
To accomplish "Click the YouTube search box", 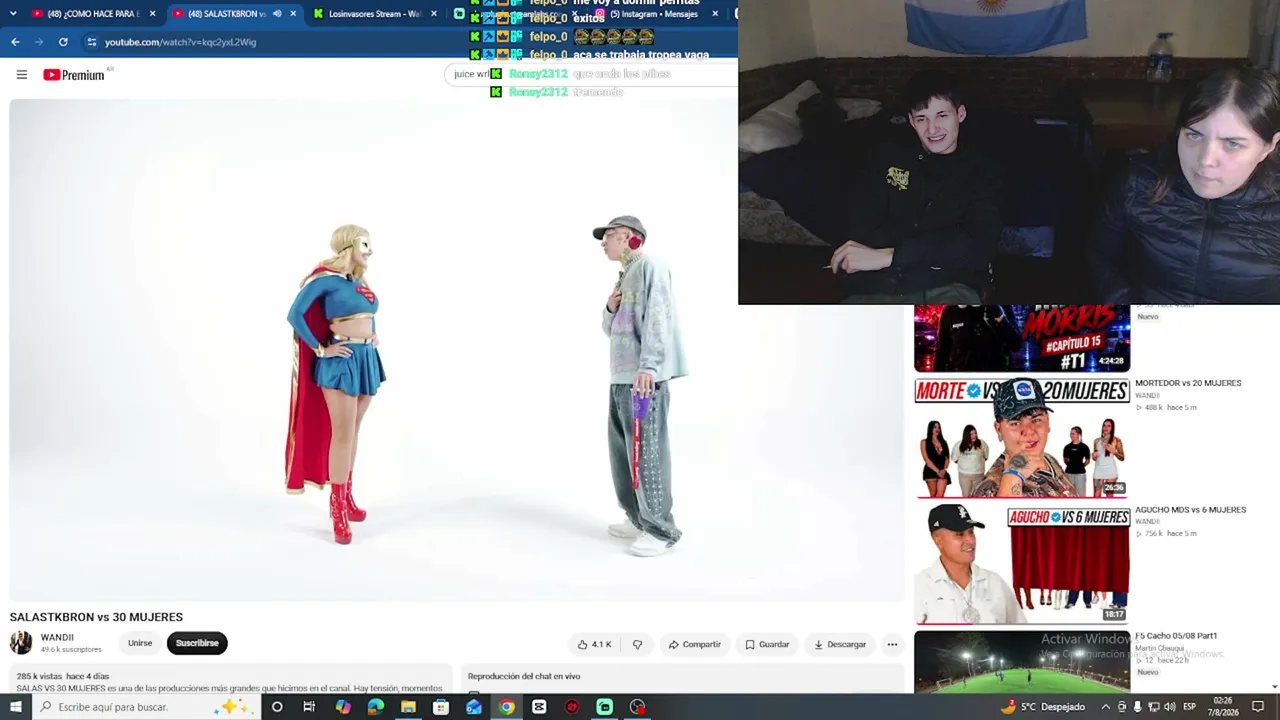I will coord(590,74).
